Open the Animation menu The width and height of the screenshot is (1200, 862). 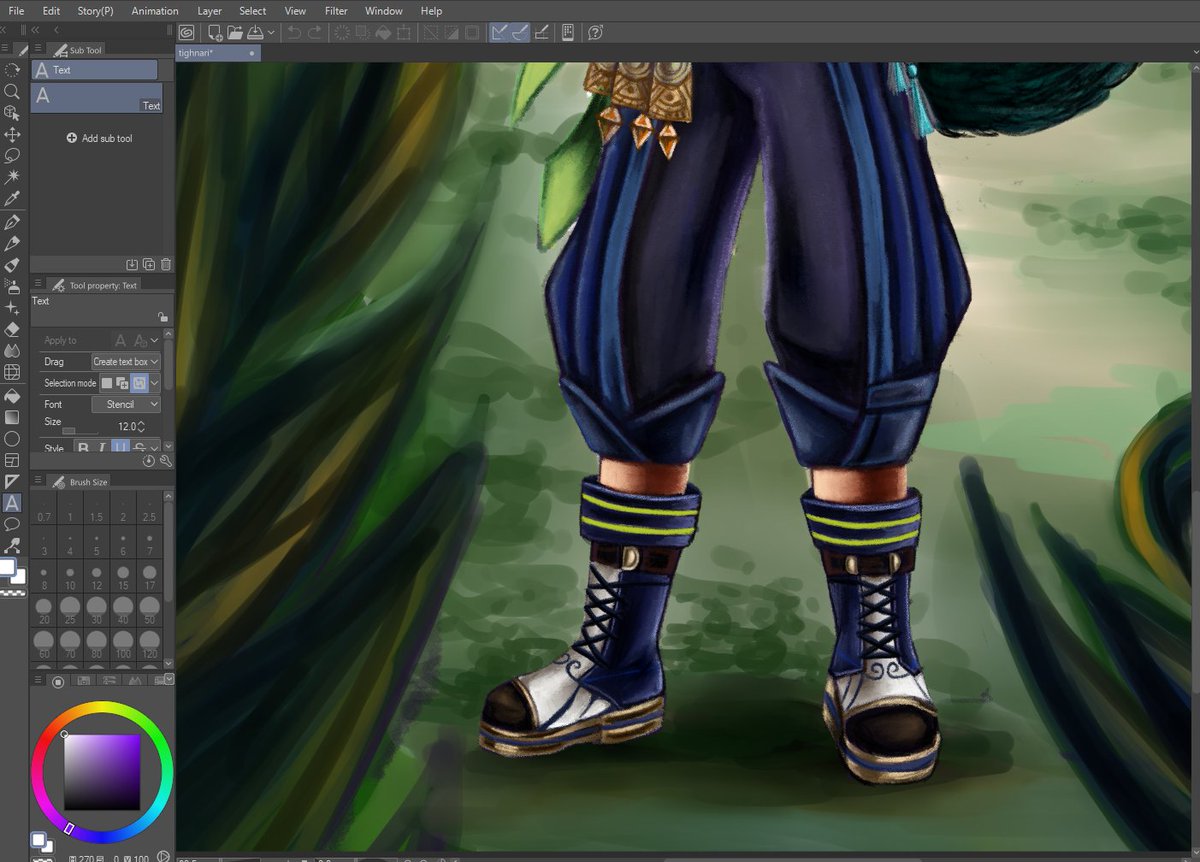click(x=155, y=11)
